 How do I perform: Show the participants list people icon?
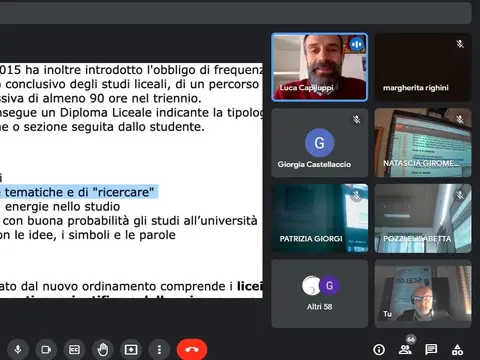tap(405, 349)
